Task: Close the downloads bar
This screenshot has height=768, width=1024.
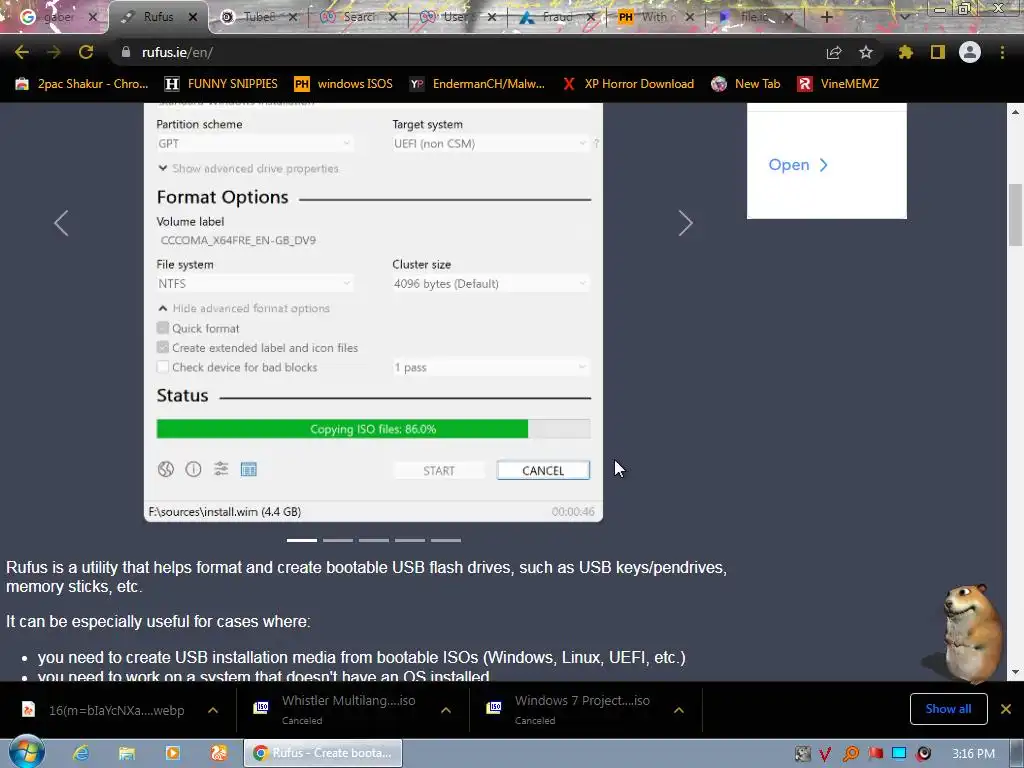Action: tap(1006, 709)
